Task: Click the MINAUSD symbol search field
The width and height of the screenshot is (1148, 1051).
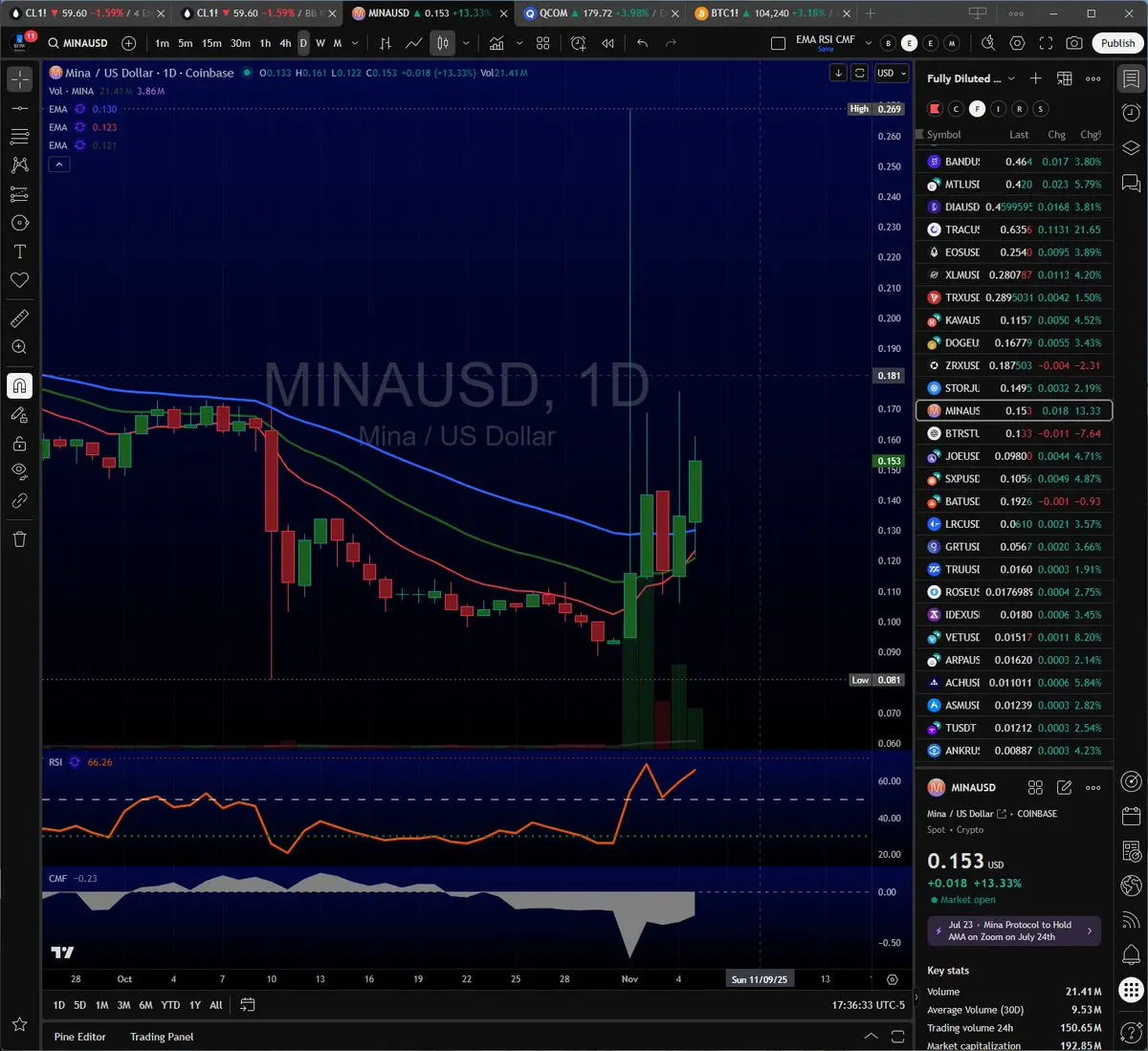Action: pos(78,43)
